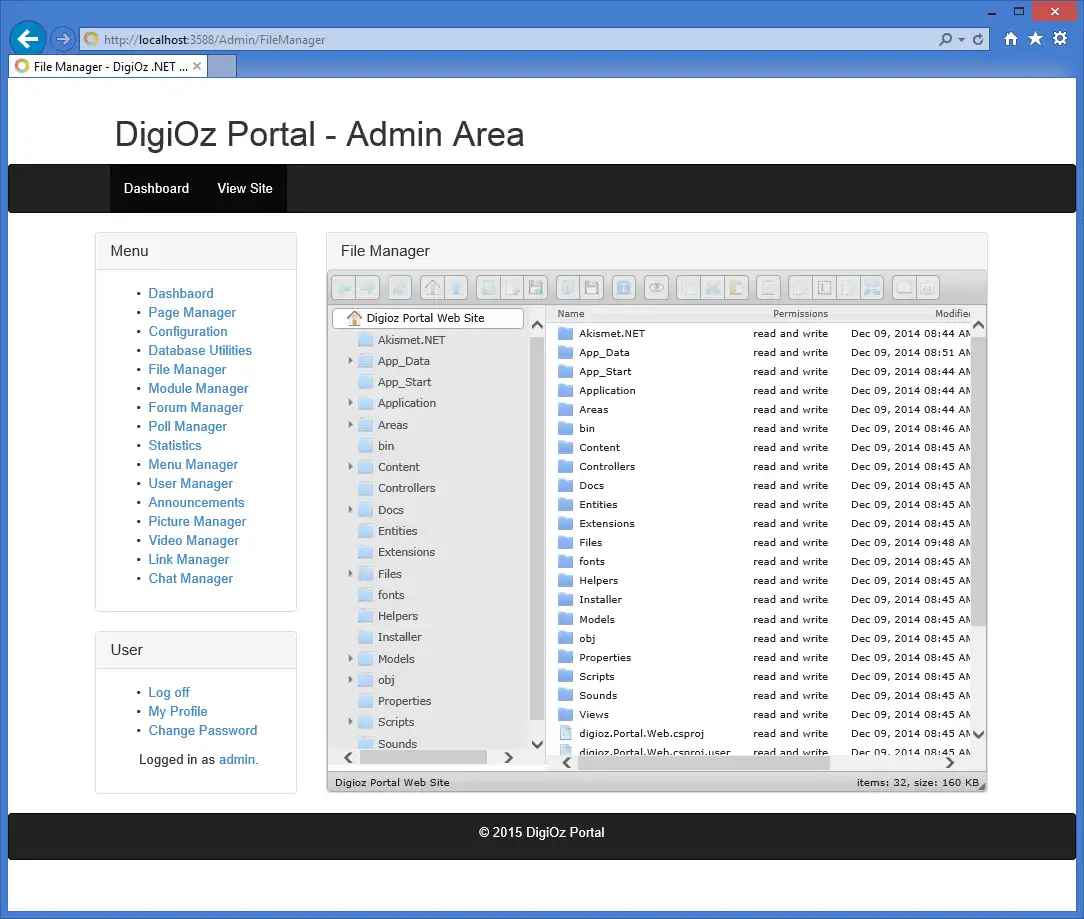The width and height of the screenshot is (1084, 919).
Task: Click the reload icon beside the Forward arrow
Action: click(400, 288)
